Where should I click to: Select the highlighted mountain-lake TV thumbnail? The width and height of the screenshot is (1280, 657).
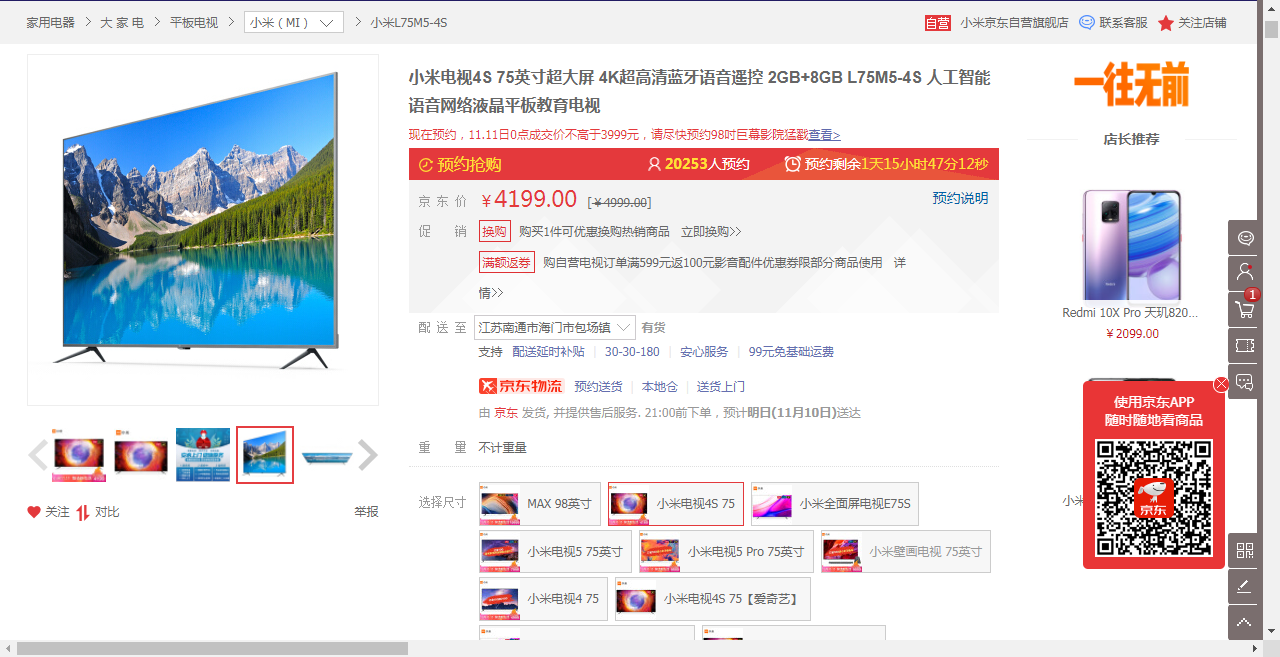pos(265,455)
